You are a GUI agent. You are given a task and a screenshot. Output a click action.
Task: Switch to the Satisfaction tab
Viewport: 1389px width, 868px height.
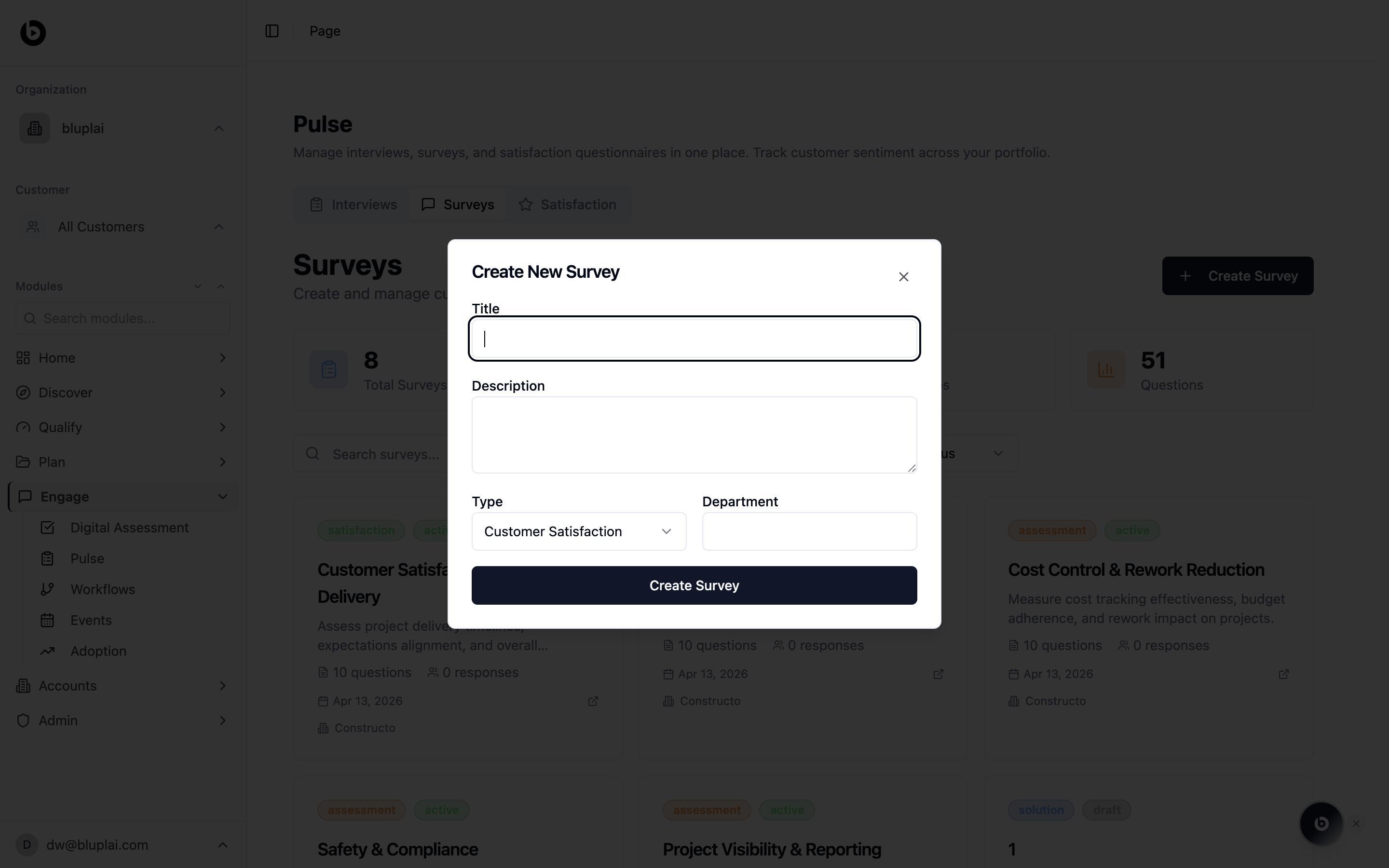[567, 204]
